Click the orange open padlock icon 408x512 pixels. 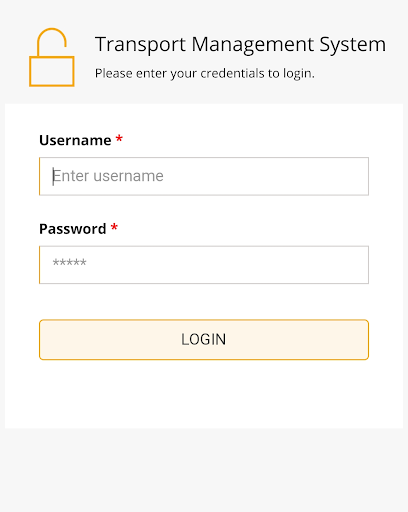click(52, 57)
